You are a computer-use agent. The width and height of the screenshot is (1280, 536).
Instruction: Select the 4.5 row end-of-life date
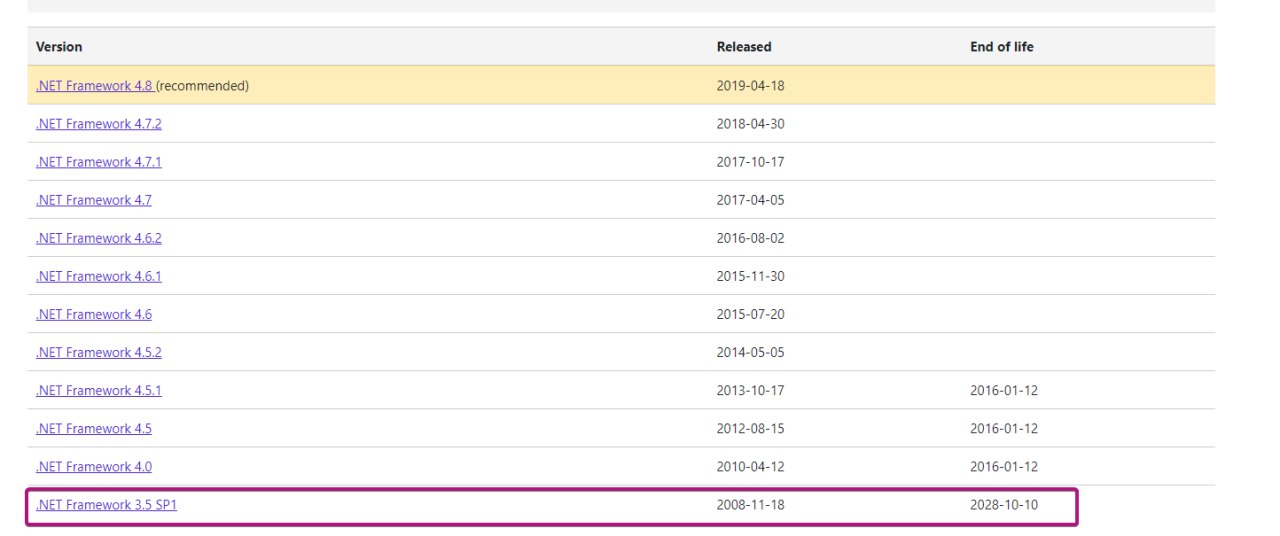point(1004,428)
